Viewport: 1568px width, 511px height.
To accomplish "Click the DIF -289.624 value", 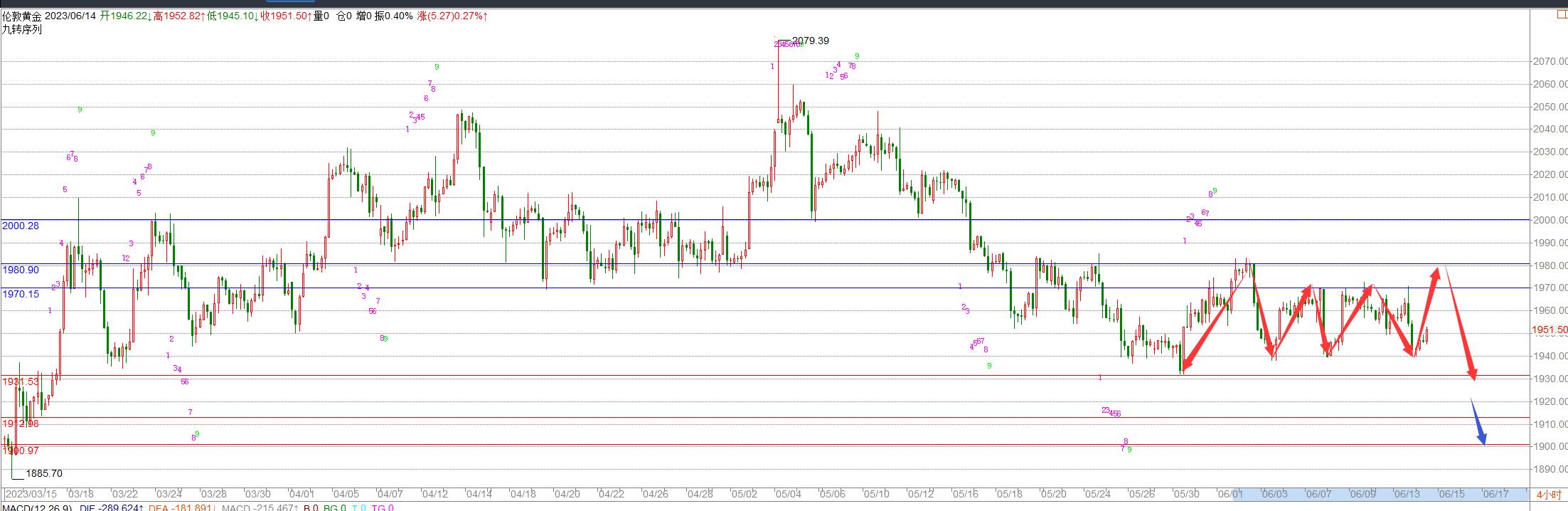I will (x=112, y=507).
